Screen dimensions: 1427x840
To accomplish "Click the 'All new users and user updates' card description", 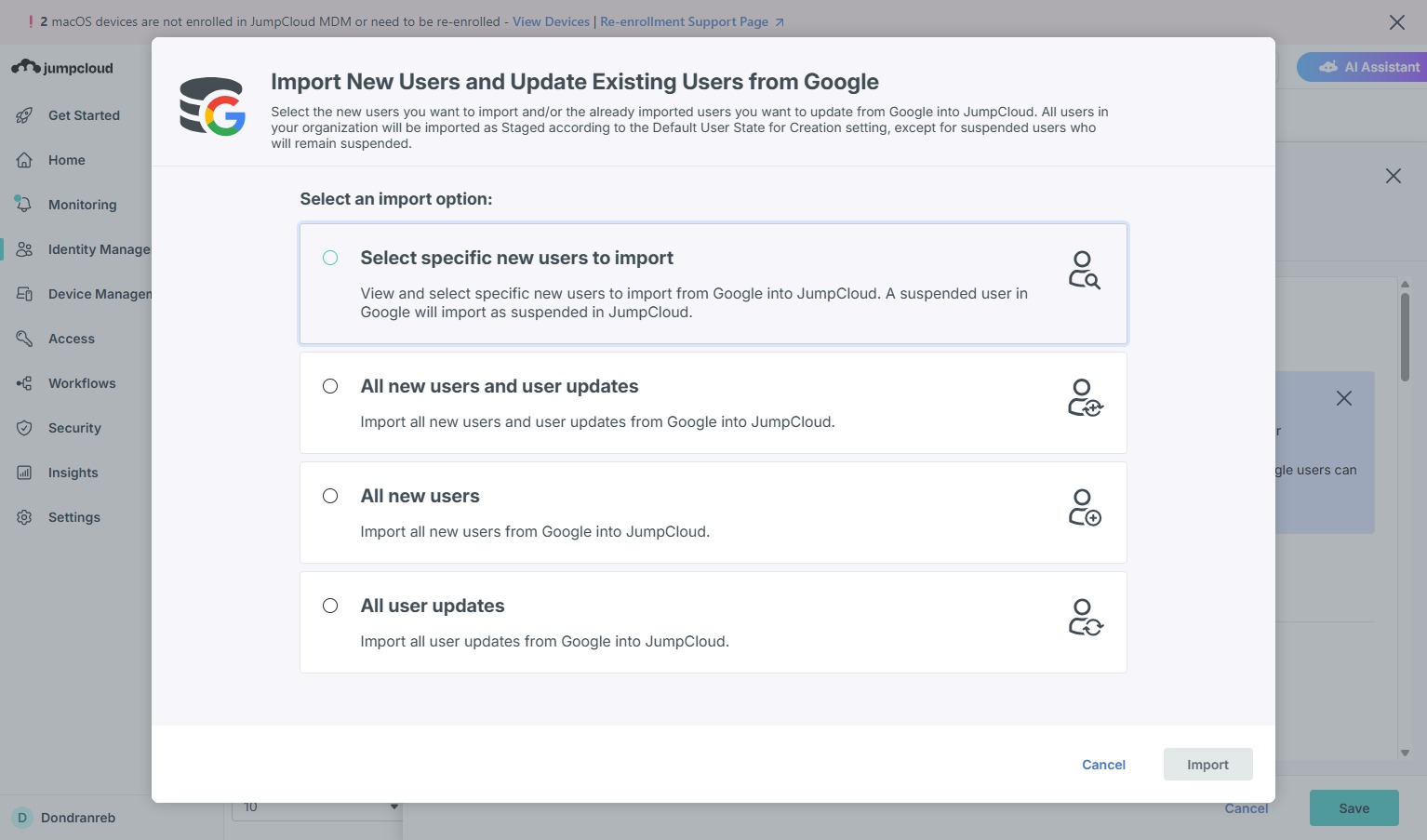I will click(x=597, y=421).
